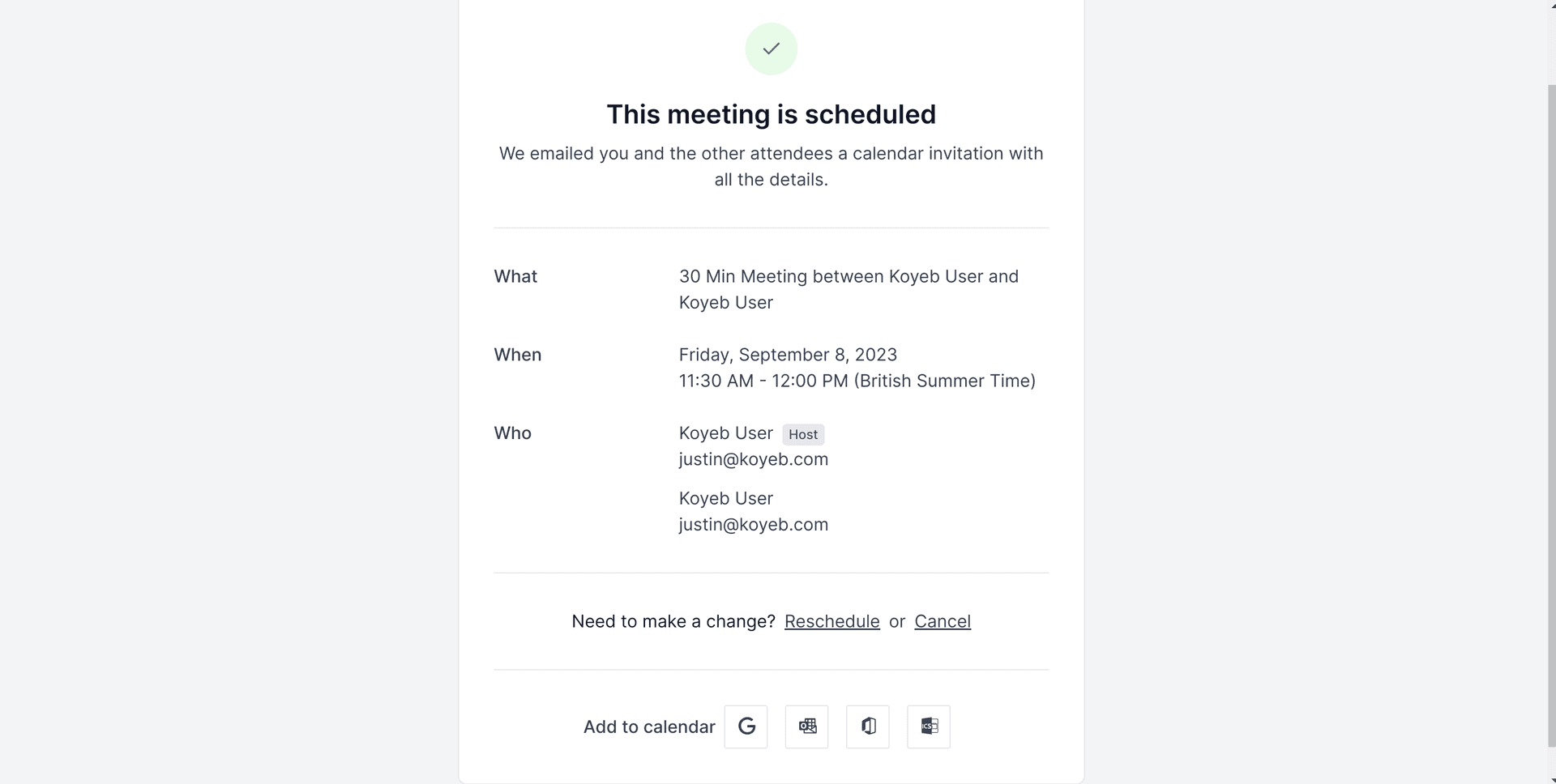Click the vertical page scrollbar
The height and width of the screenshot is (784, 1556).
(1550, 405)
